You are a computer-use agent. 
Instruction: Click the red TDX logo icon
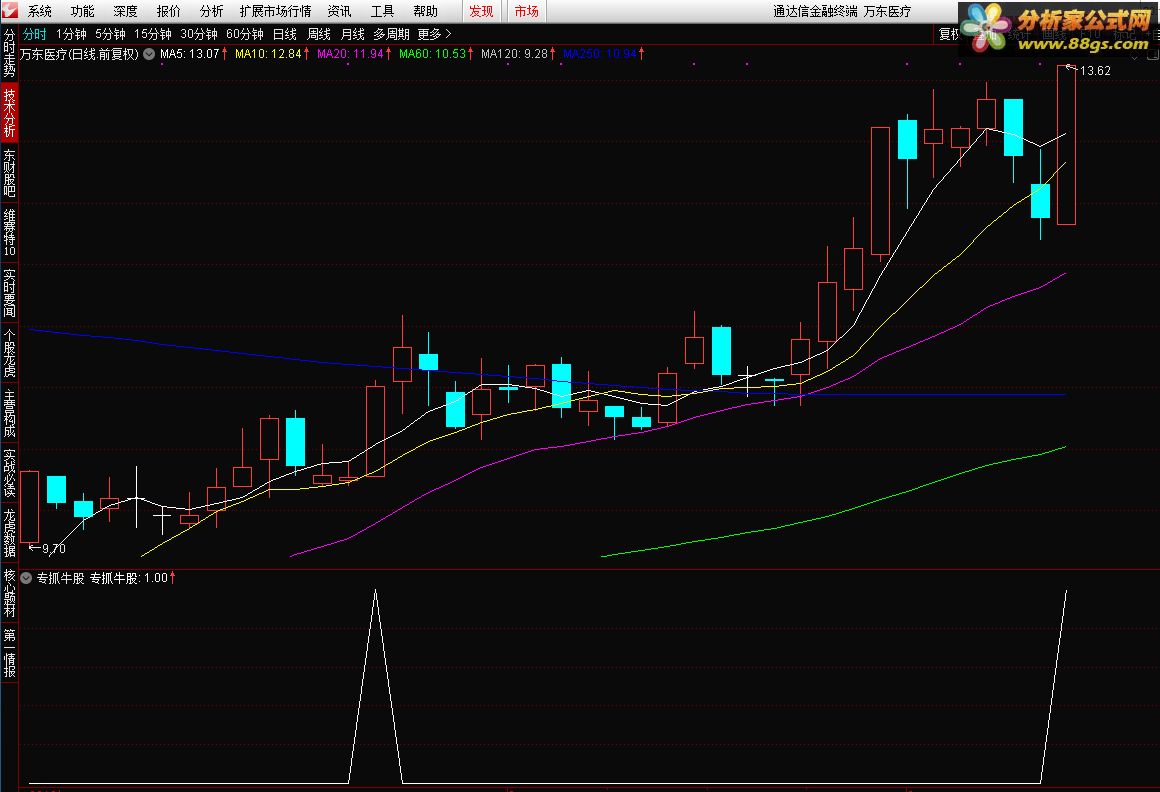point(9,10)
